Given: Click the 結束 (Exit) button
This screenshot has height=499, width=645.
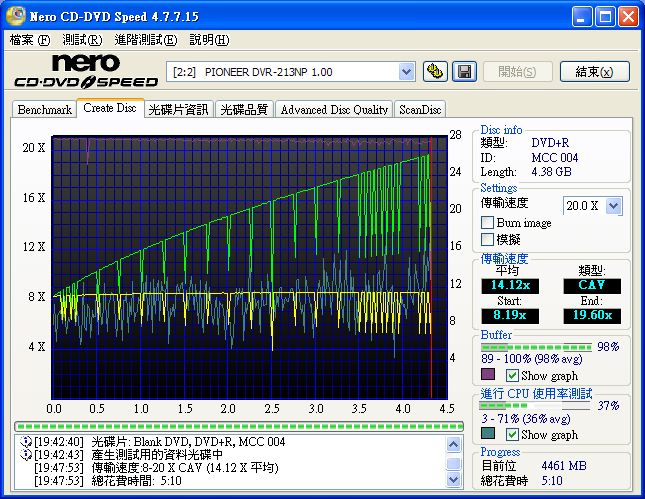Looking at the screenshot, I should click(x=594, y=71).
